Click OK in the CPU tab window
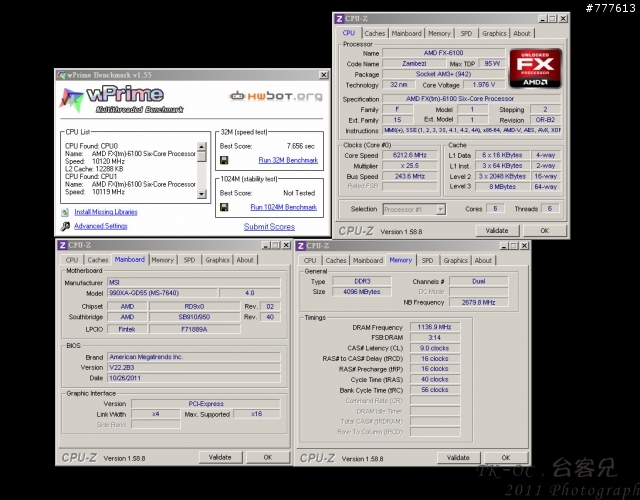This screenshot has height=500, width=640. (544, 231)
